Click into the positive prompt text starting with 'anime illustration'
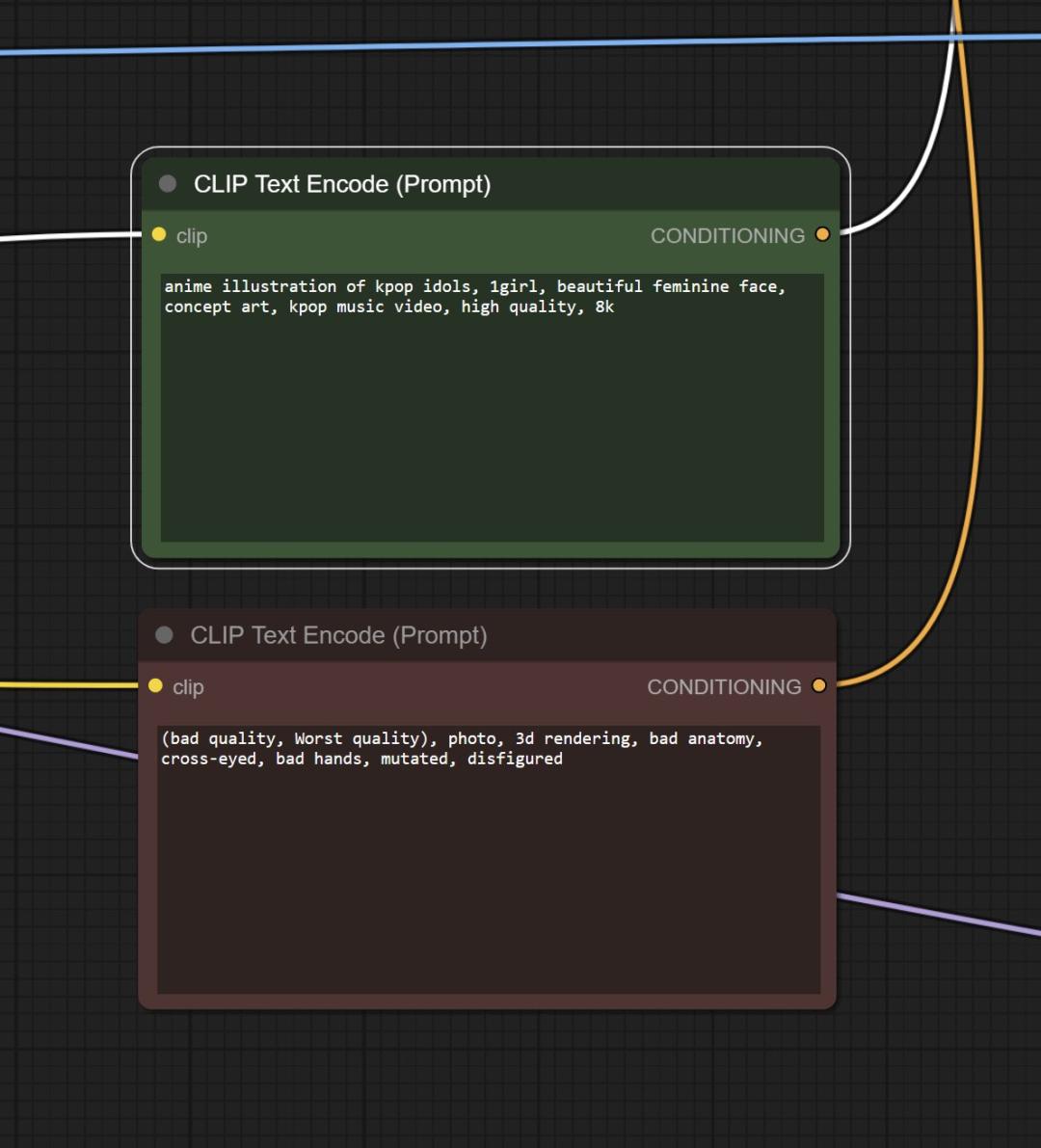This screenshot has height=1148, width=1041. [x=492, y=408]
